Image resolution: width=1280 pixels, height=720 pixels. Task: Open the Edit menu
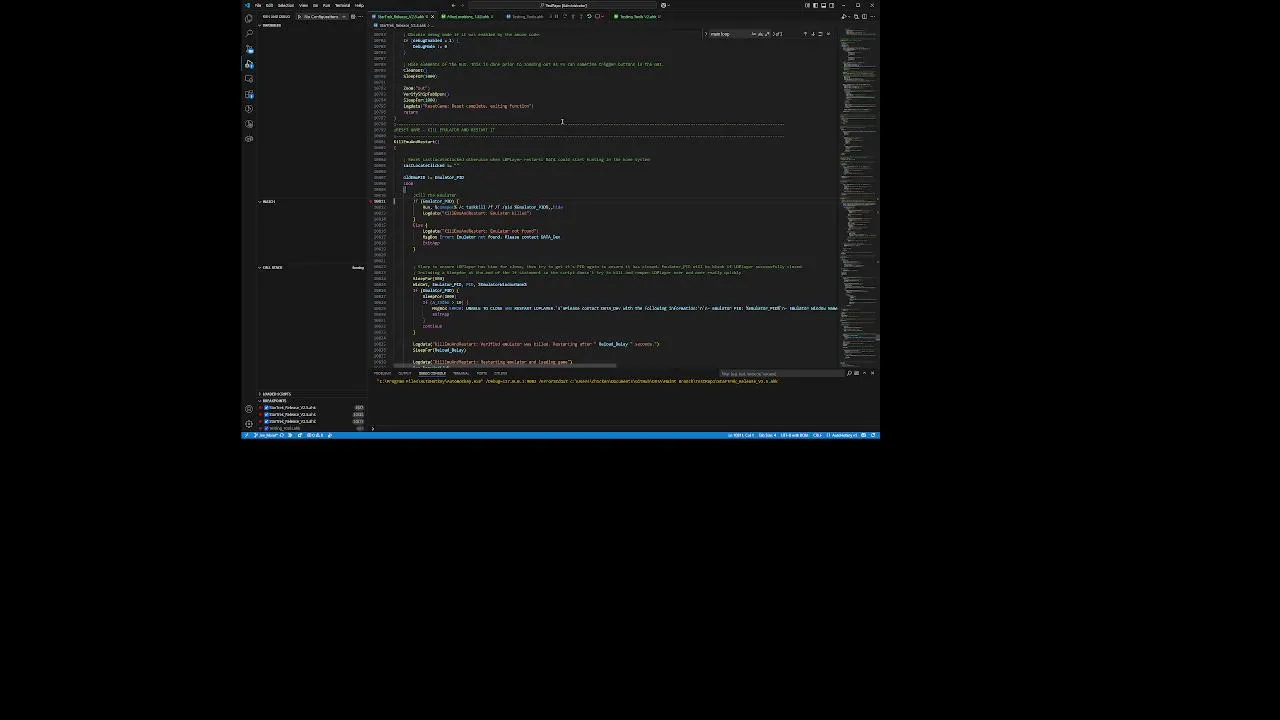(x=269, y=5)
